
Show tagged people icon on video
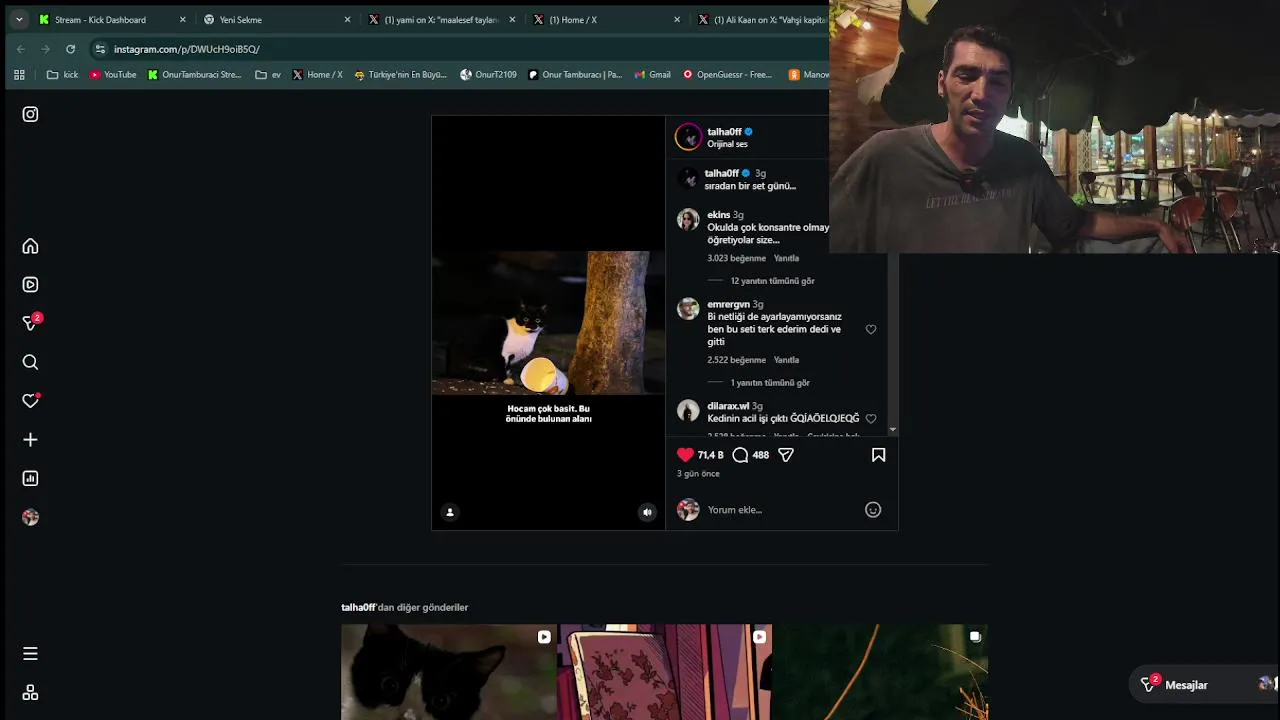point(450,512)
